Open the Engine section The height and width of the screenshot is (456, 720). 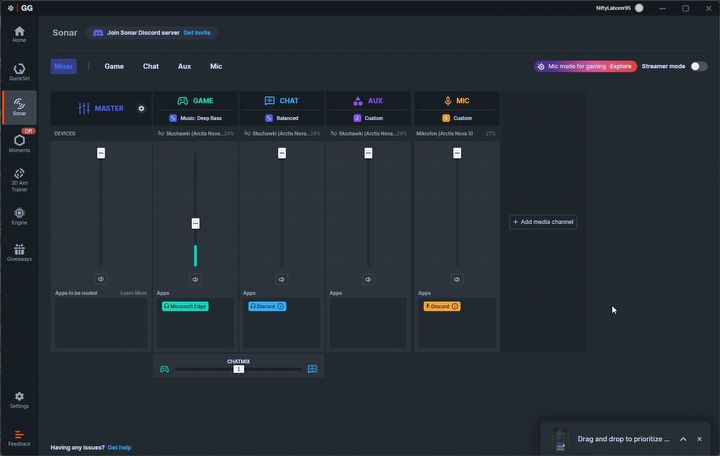click(19, 216)
